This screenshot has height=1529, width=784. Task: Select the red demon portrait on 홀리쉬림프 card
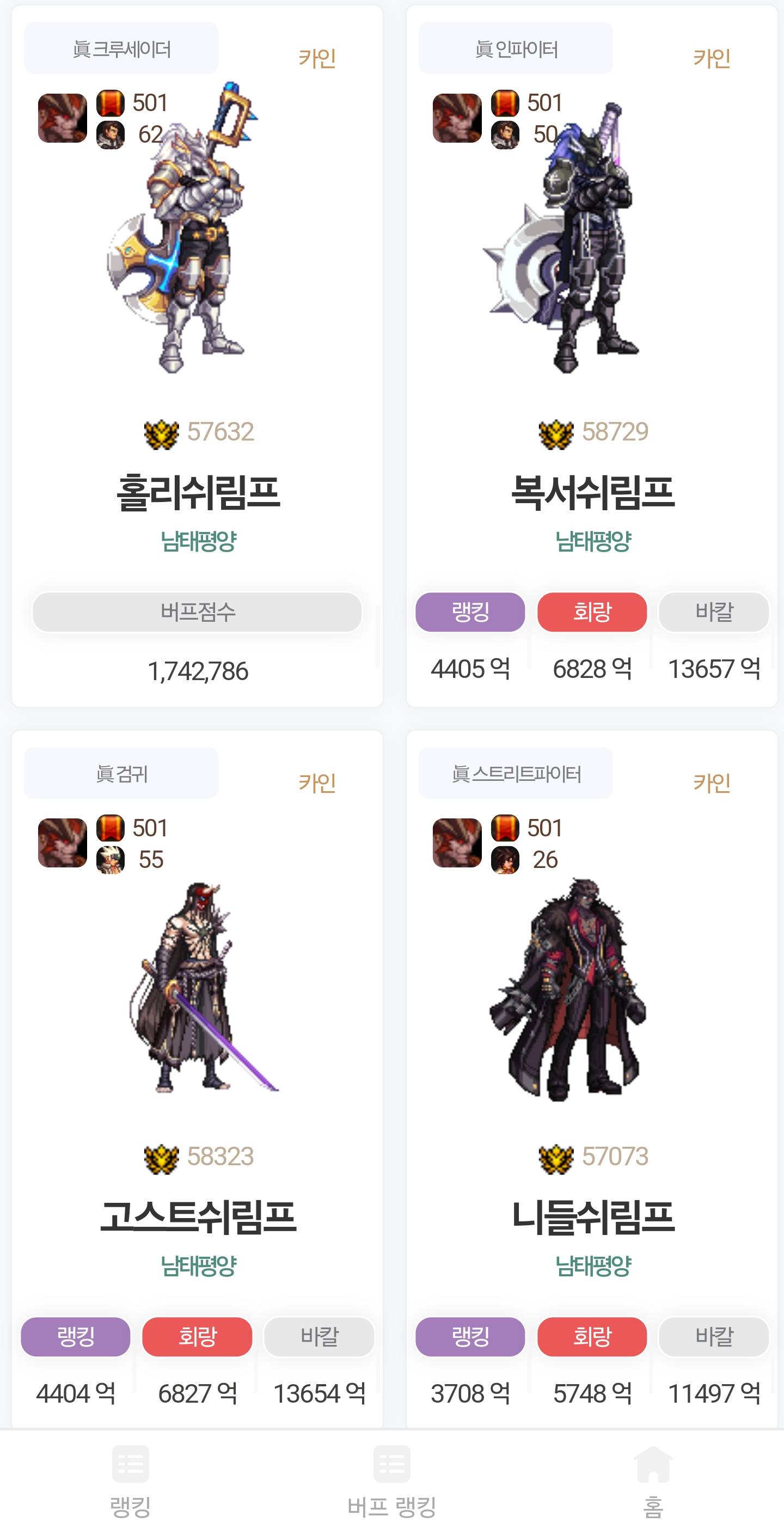point(62,118)
